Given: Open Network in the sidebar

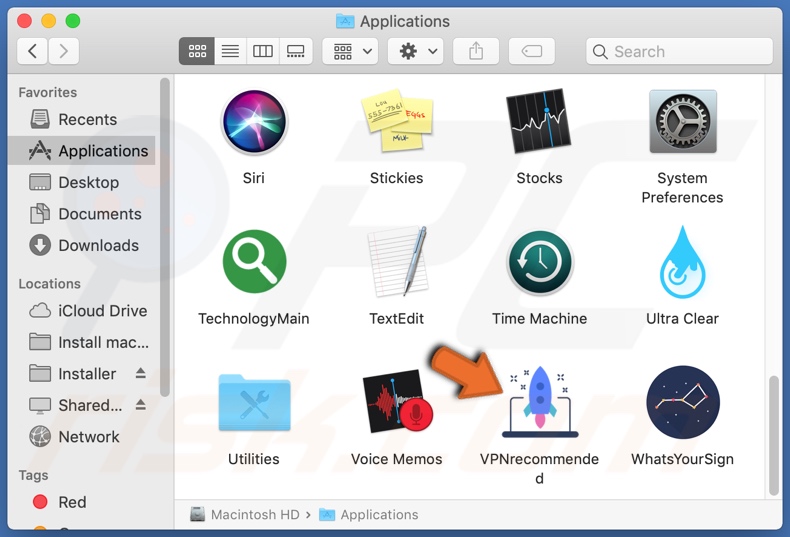Looking at the screenshot, I should 82,437.
